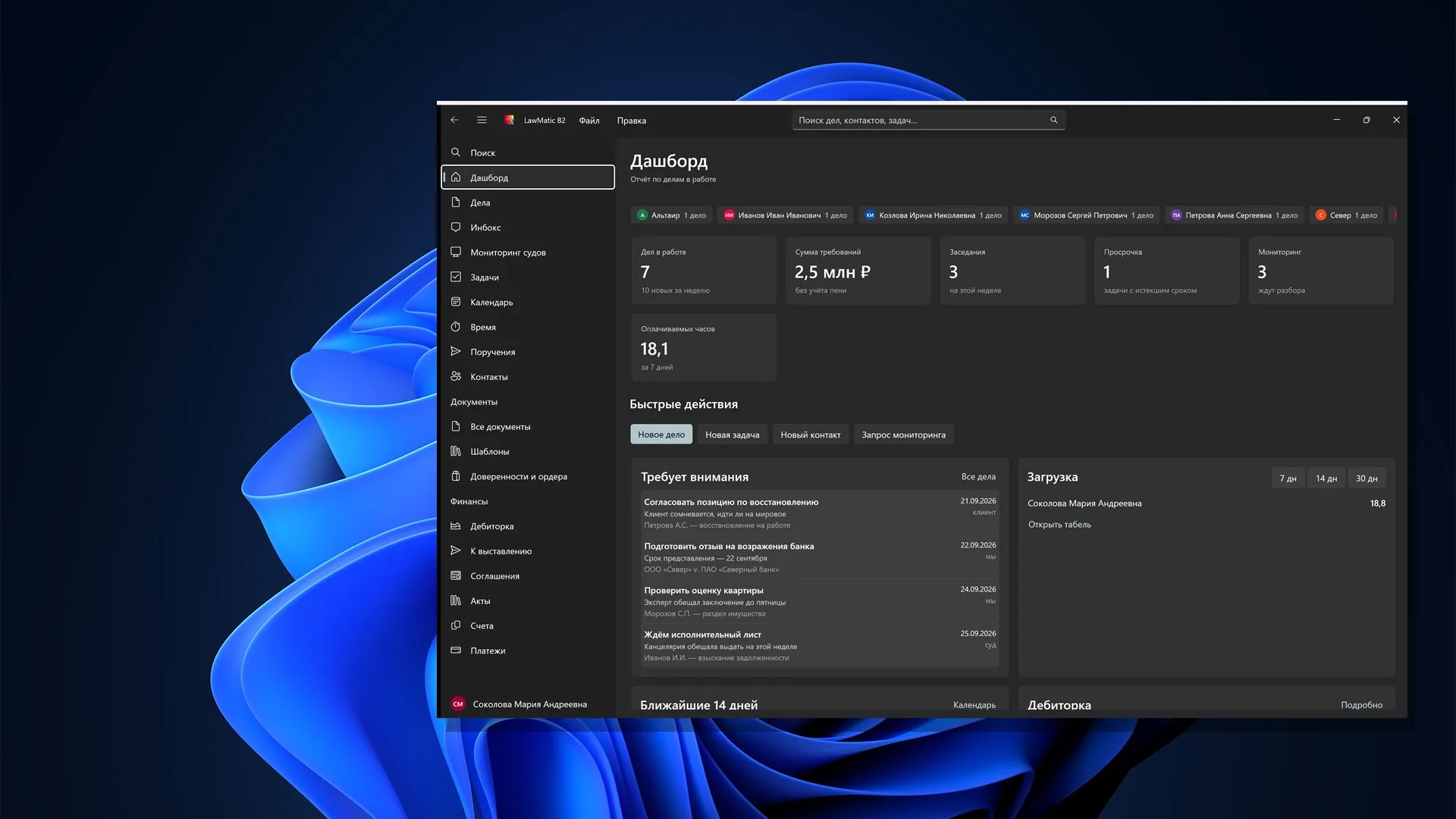Open the Правка menu
This screenshot has height=819, width=1456.
pyautogui.click(x=632, y=121)
